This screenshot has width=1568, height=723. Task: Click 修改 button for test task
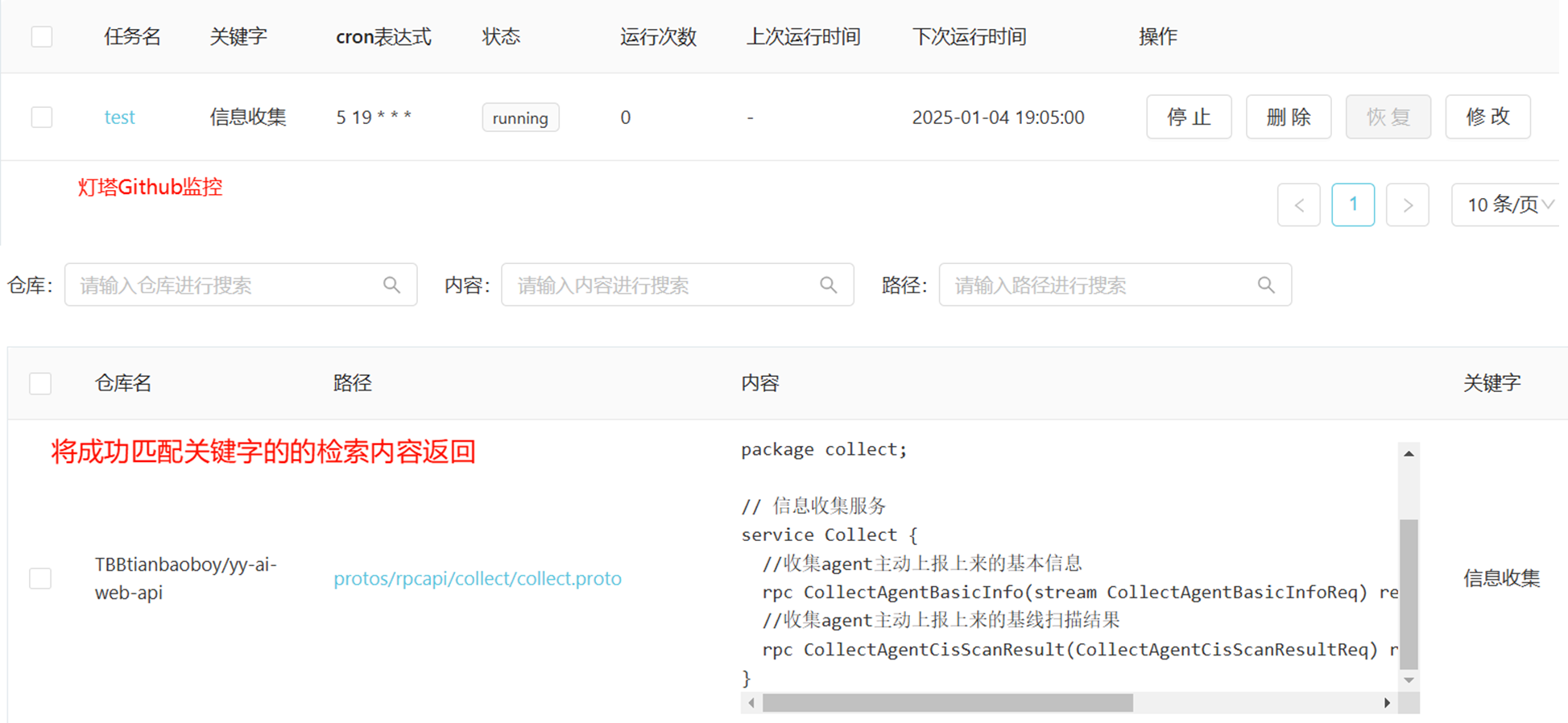coord(1488,117)
